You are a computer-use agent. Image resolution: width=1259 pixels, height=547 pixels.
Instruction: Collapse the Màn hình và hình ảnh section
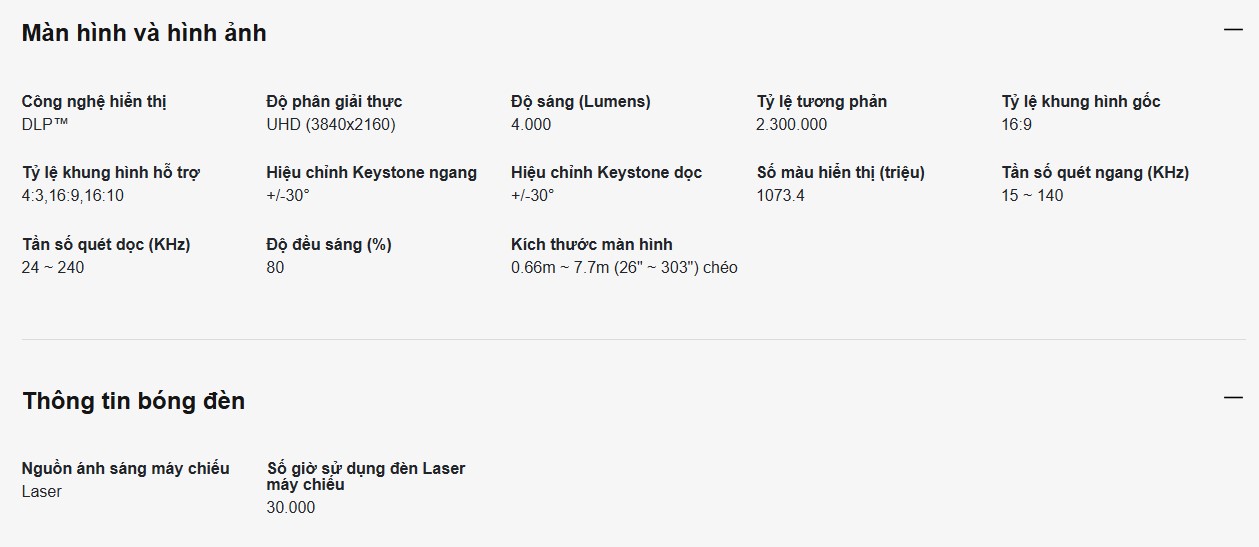point(1233,30)
